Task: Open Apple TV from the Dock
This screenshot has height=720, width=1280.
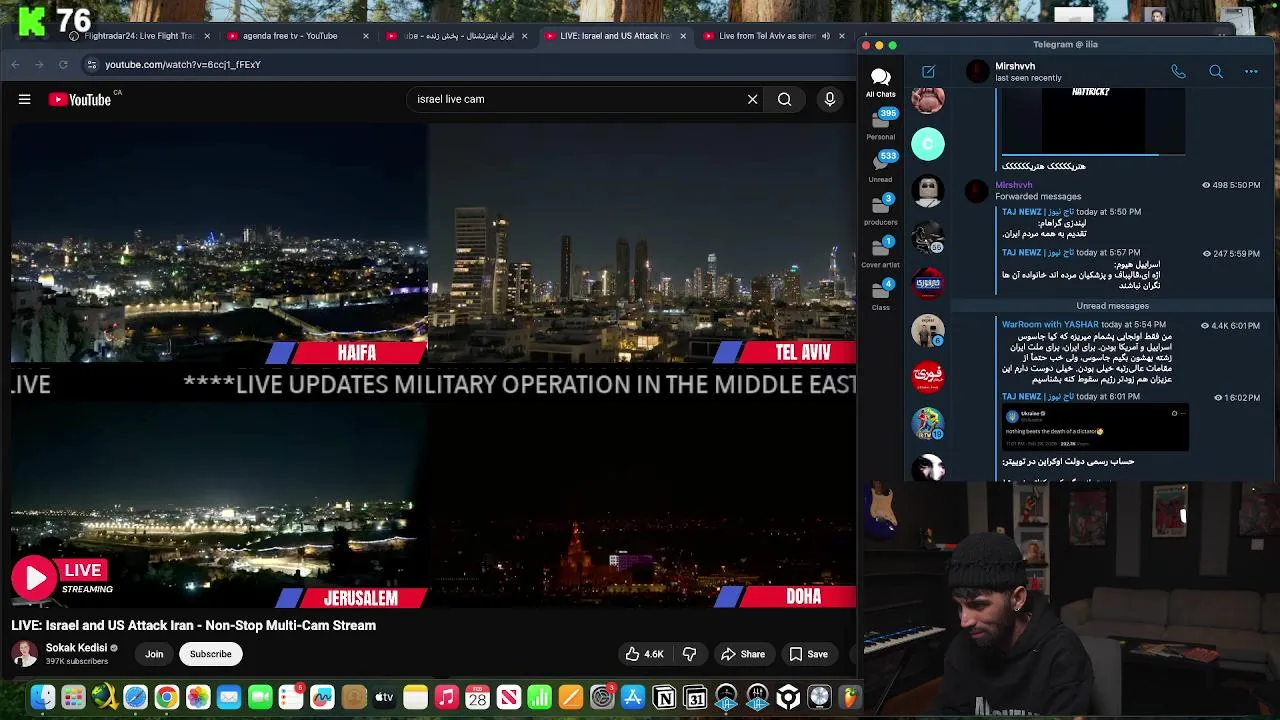Action: [384, 697]
